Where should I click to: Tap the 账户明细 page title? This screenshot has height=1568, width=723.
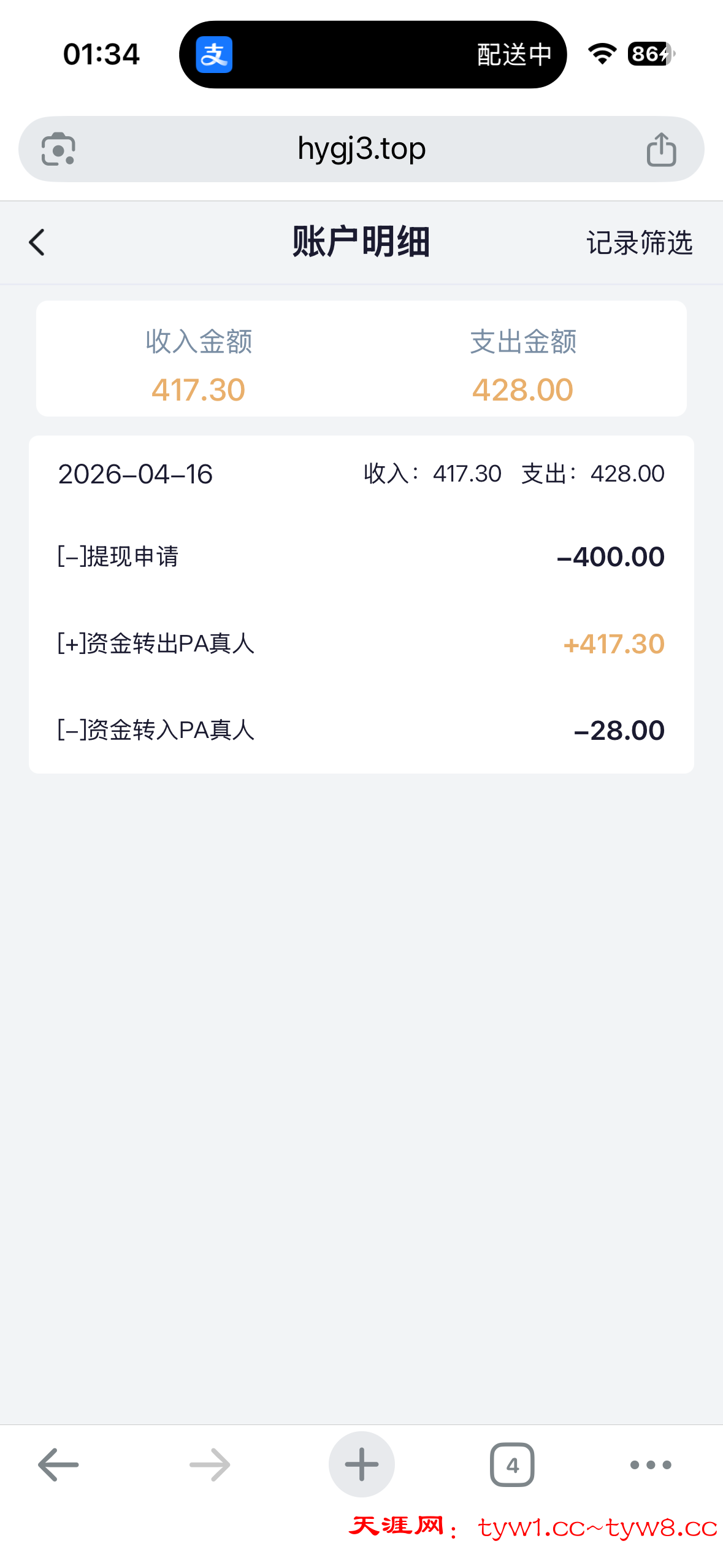tap(361, 242)
